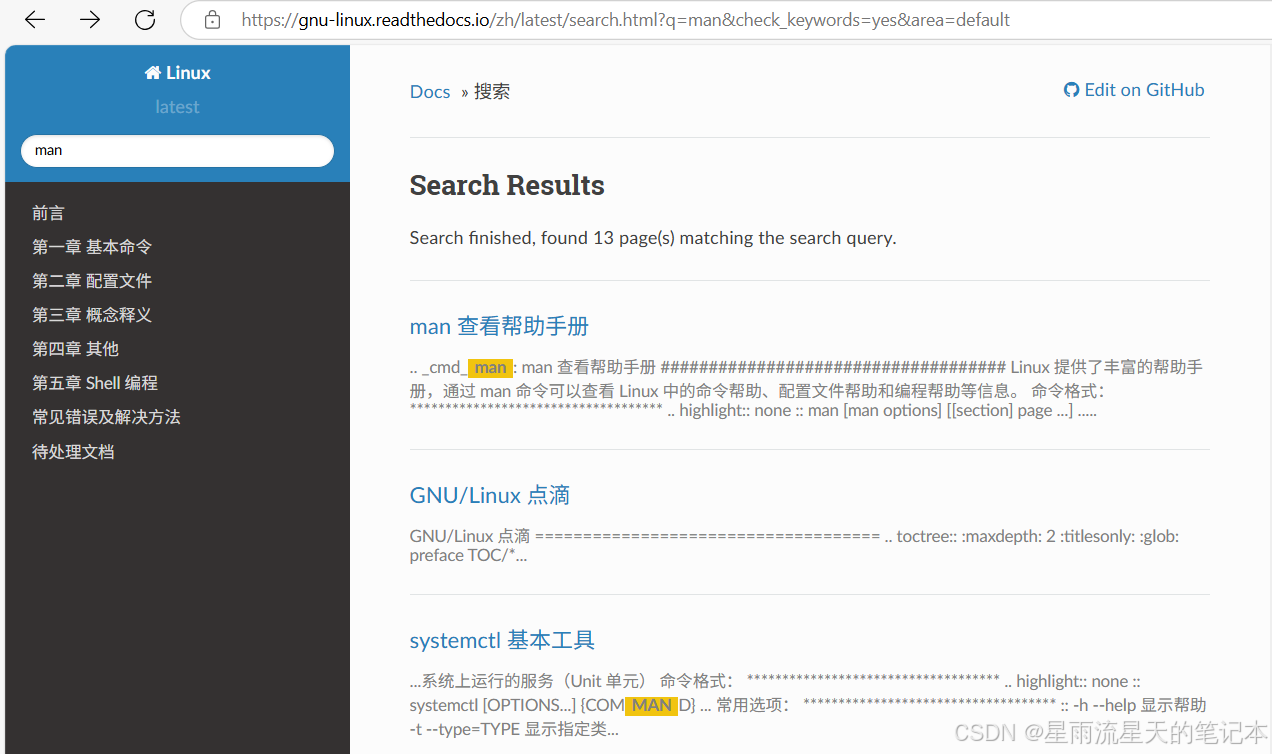Image resolution: width=1272 pixels, height=754 pixels.
Task: Click the Docs breadcrumb link
Action: pyautogui.click(x=430, y=91)
